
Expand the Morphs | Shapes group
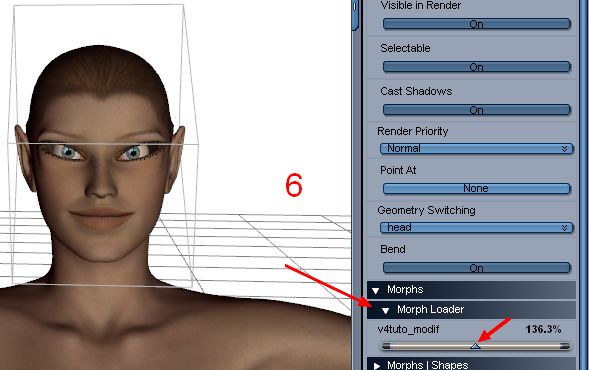pyautogui.click(x=377, y=365)
